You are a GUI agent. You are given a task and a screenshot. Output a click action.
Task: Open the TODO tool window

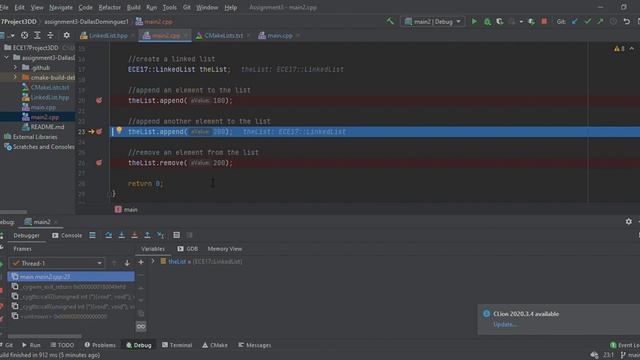point(62,345)
